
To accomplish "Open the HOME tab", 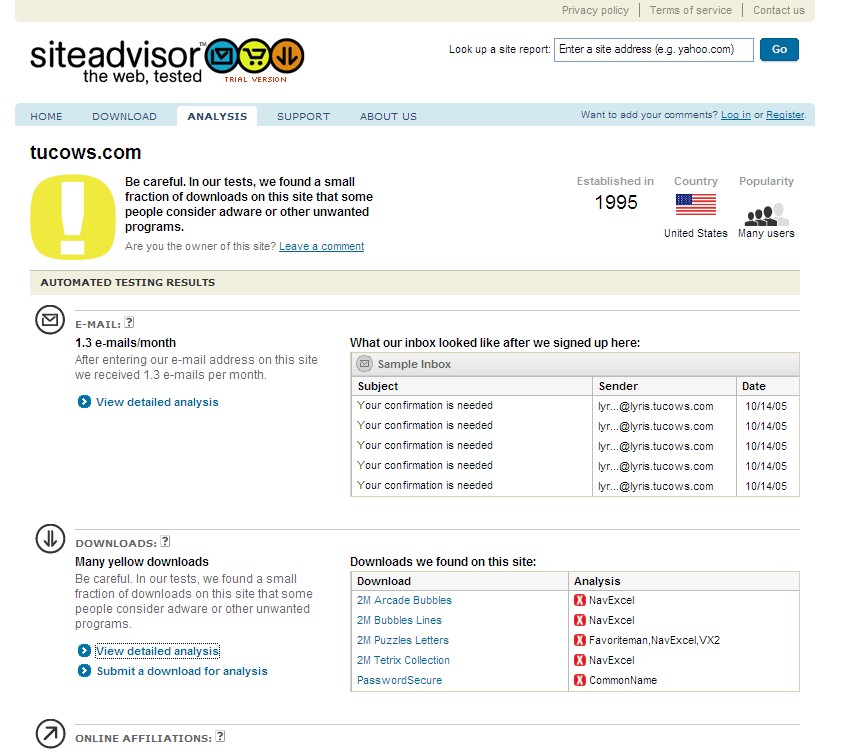I will (46, 117).
